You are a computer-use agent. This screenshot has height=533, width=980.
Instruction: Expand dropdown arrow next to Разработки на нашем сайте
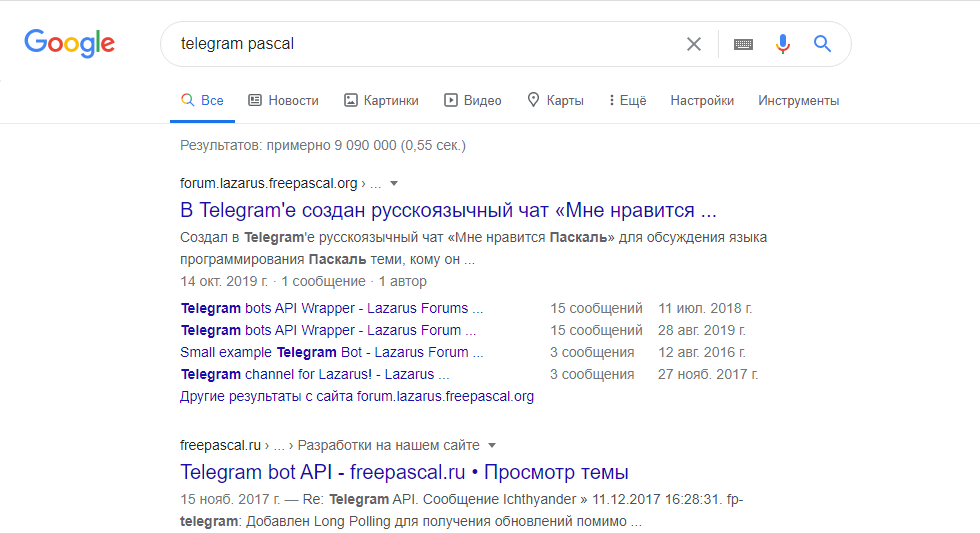pyautogui.click(x=492, y=446)
